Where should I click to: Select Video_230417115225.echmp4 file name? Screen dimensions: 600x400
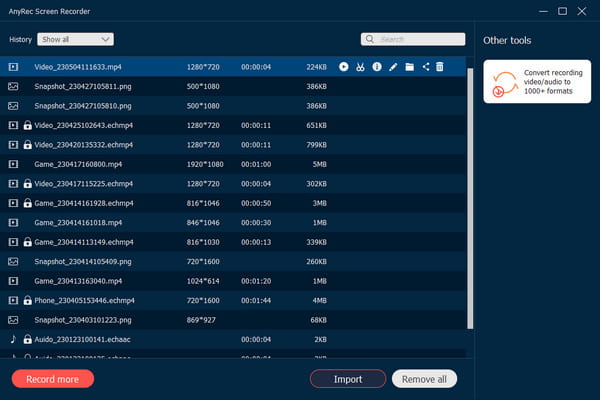tap(84, 184)
